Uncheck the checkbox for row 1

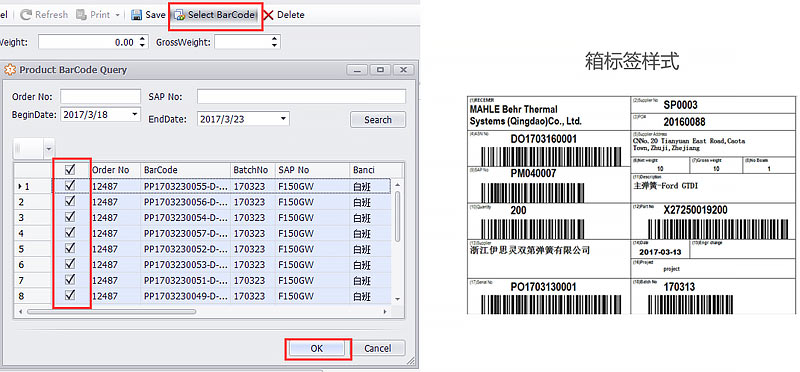[70, 186]
